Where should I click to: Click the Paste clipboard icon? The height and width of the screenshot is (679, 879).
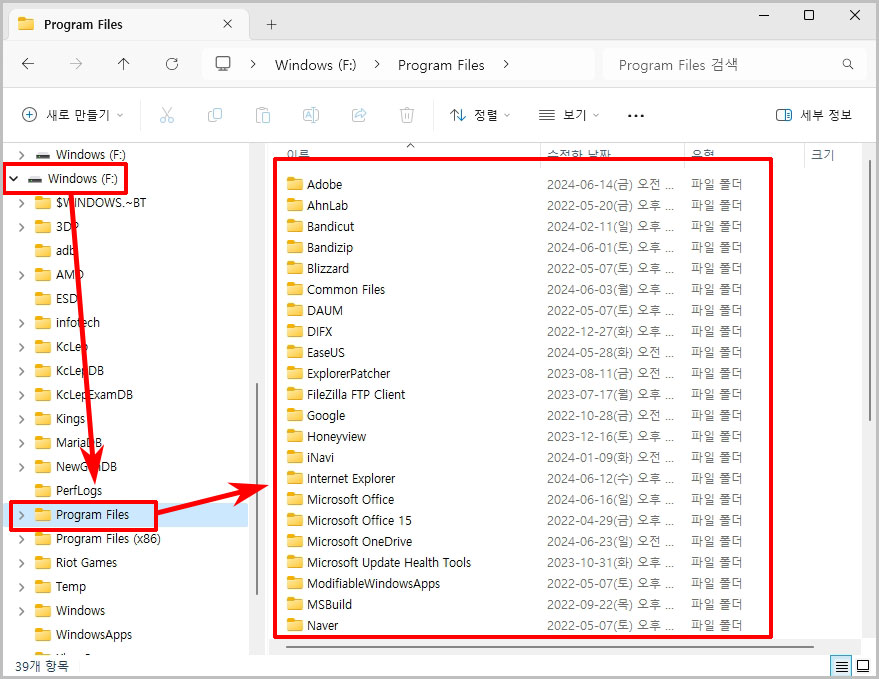263,116
